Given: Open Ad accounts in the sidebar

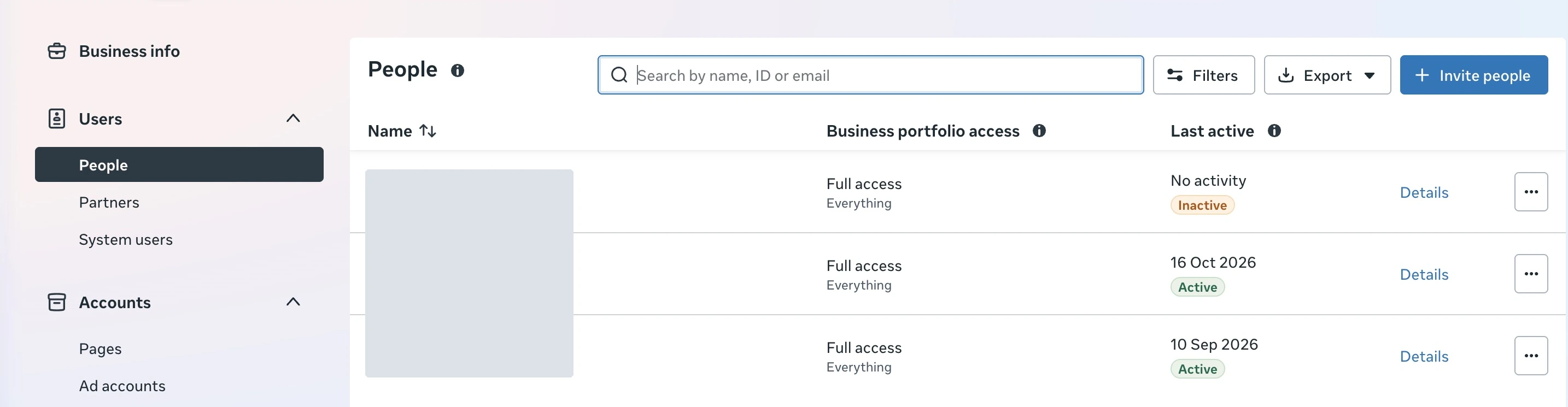Looking at the screenshot, I should 122,386.
